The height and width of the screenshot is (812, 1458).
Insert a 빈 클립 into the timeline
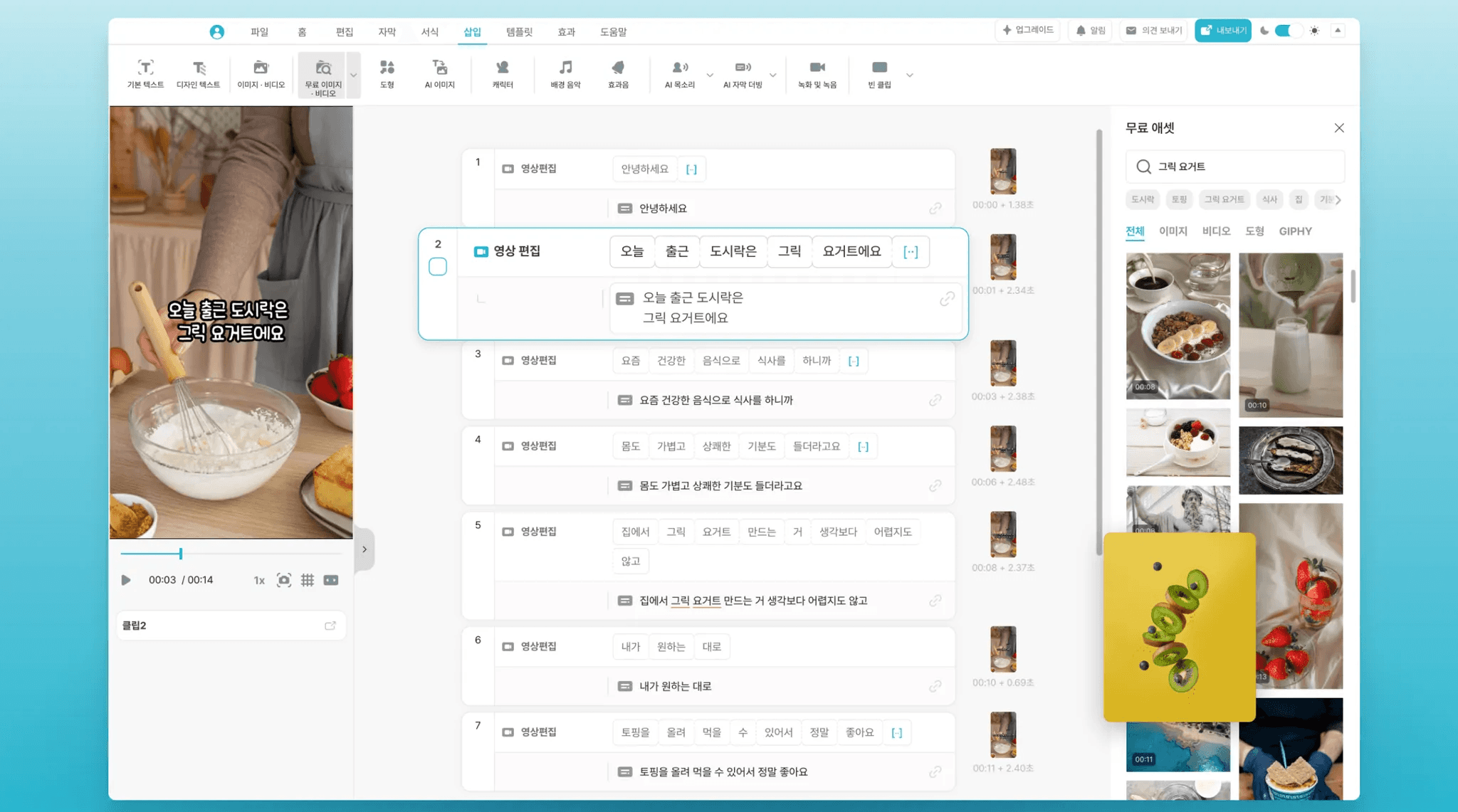coord(879,74)
